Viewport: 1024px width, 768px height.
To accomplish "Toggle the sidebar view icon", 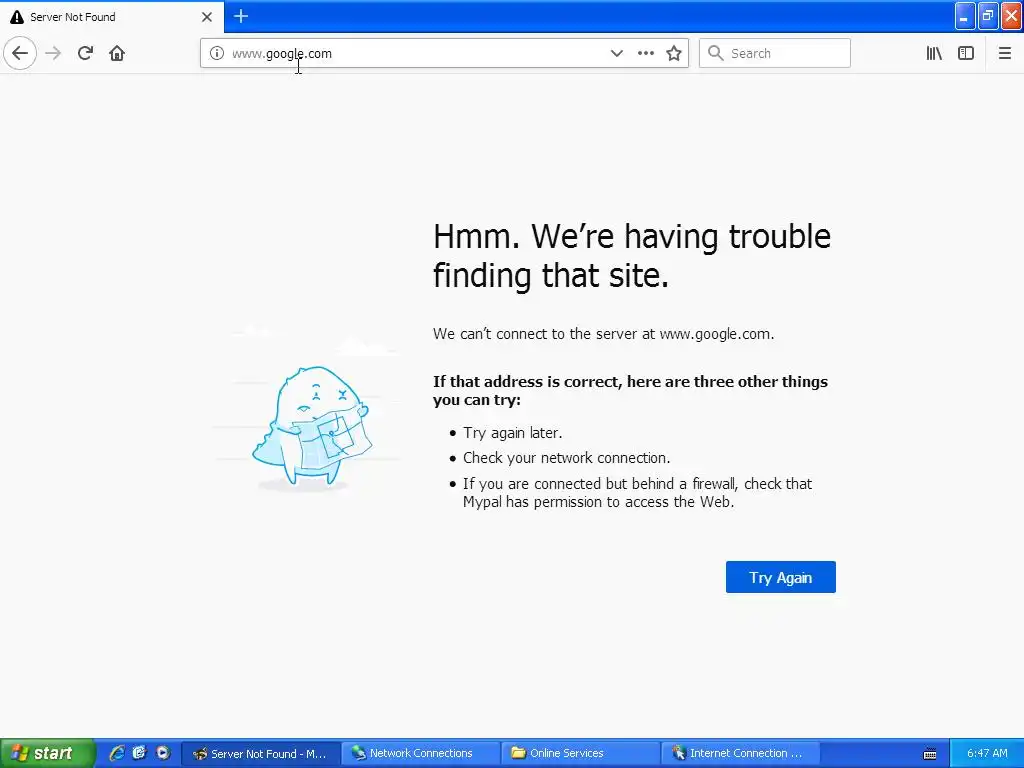I will [x=966, y=53].
